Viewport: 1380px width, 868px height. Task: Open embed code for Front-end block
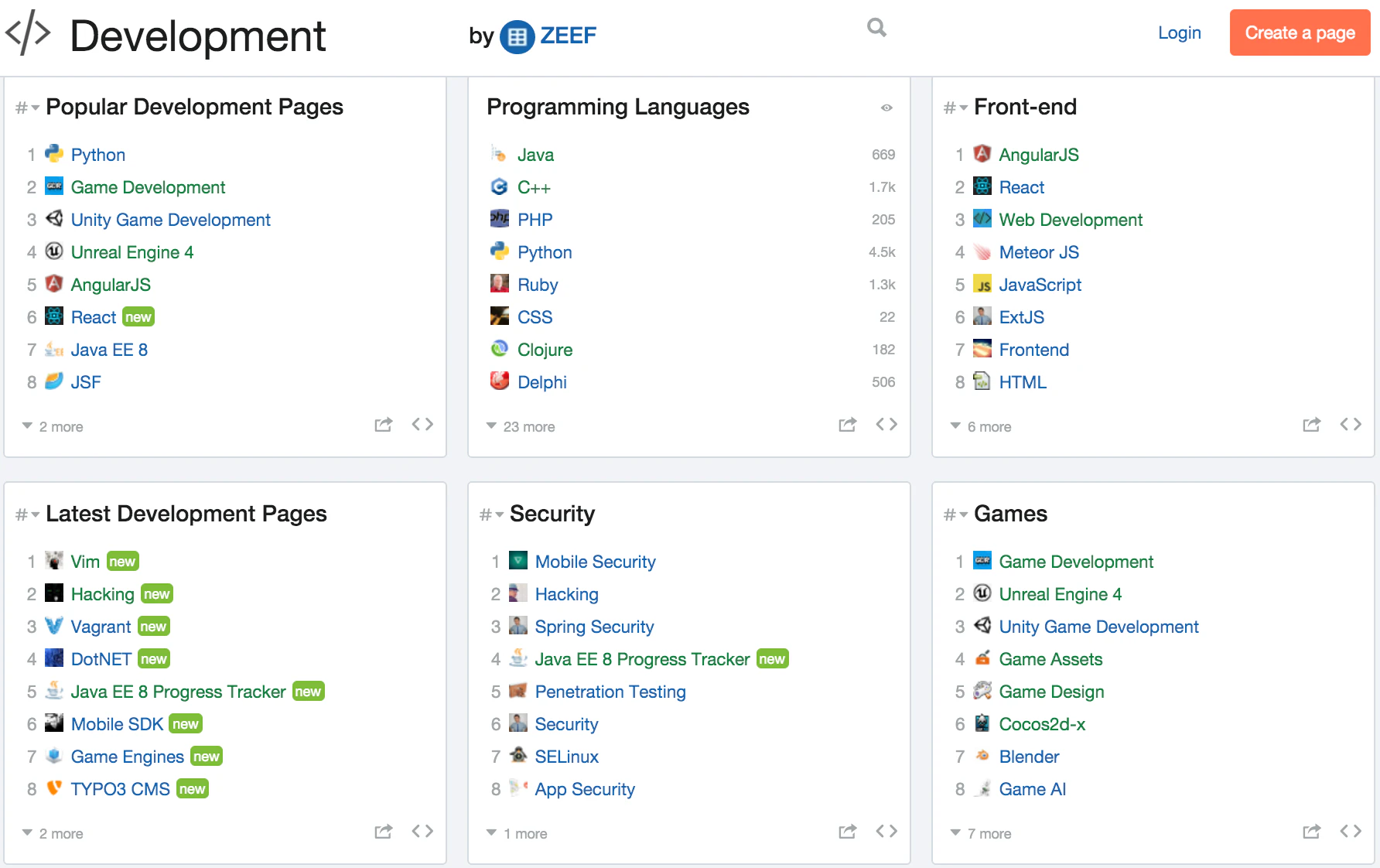pos(1351,425)
